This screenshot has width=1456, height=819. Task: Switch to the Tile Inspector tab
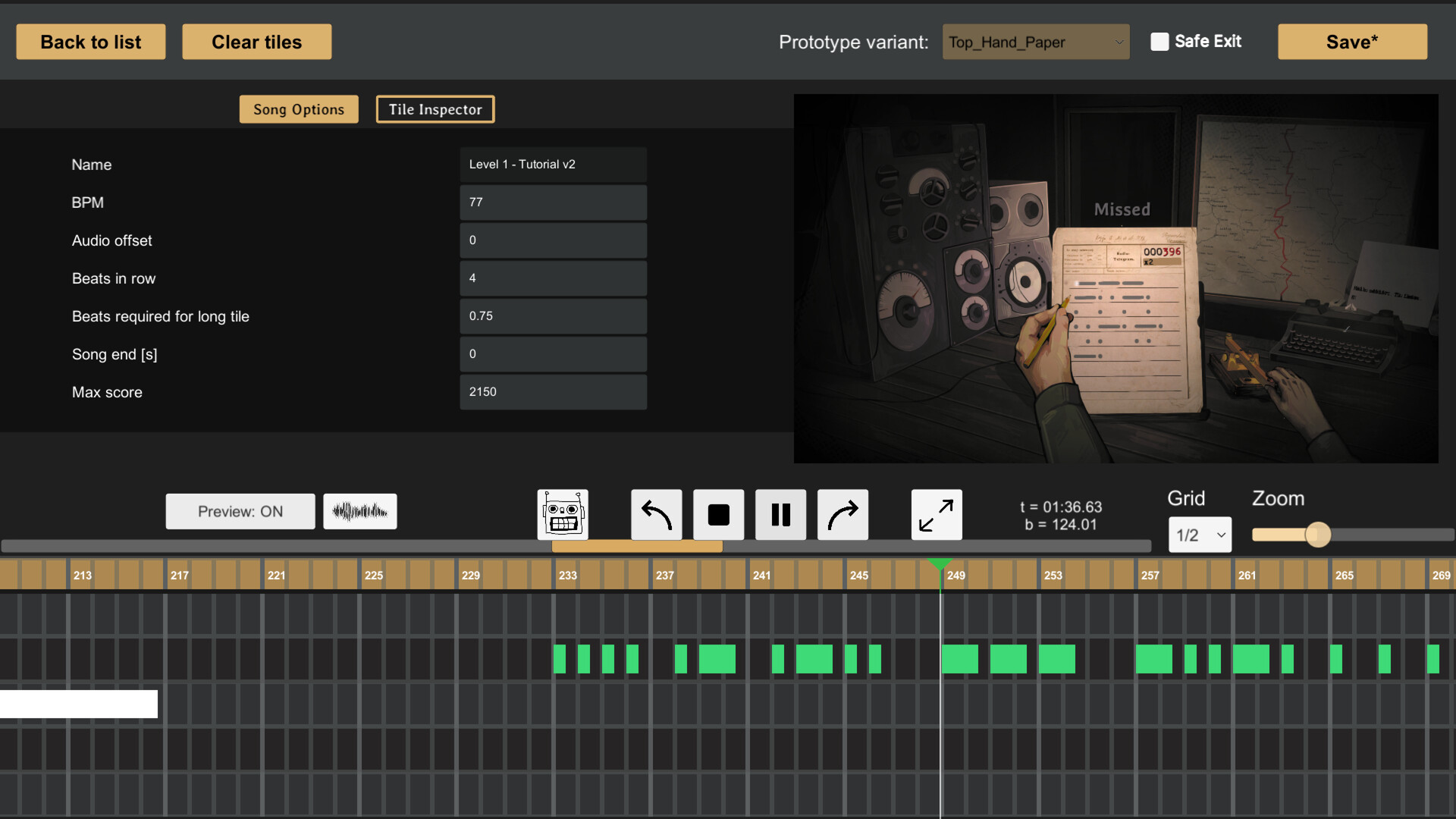(x=435, y=109)
